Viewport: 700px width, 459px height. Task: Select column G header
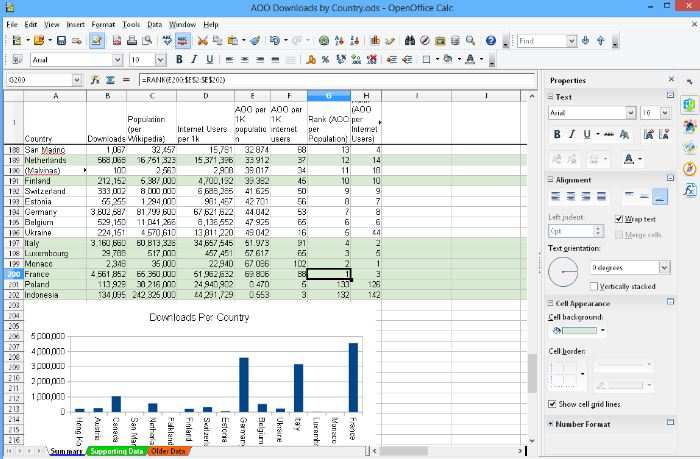[x=329, y=96]
